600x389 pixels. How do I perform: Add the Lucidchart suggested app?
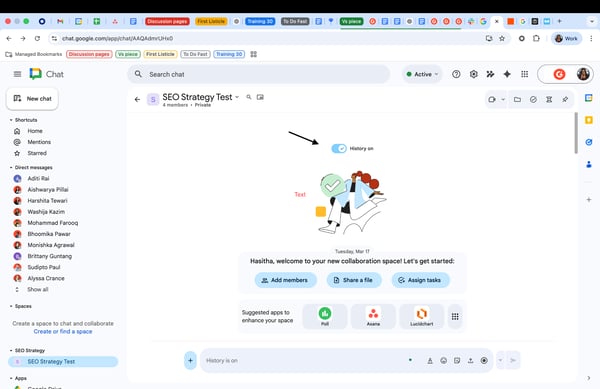pyautogui.click(x=422, y=316)
